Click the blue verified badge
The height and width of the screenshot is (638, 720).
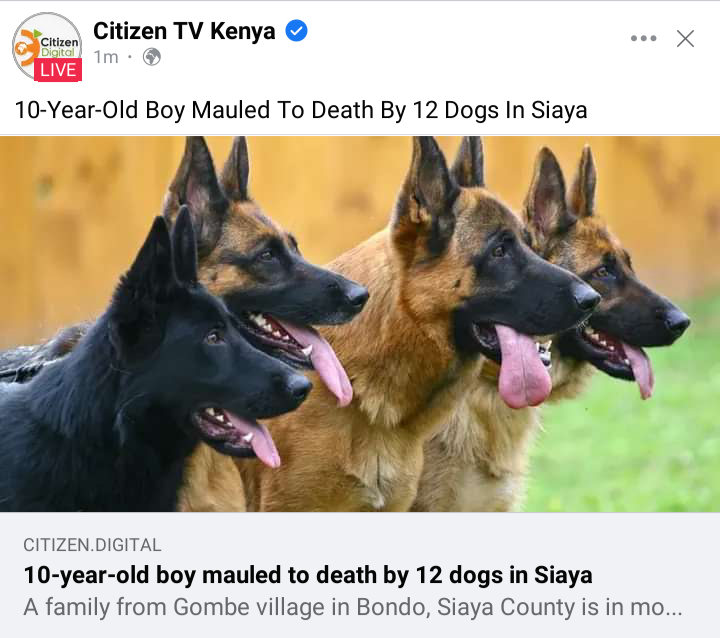[297, 31]
